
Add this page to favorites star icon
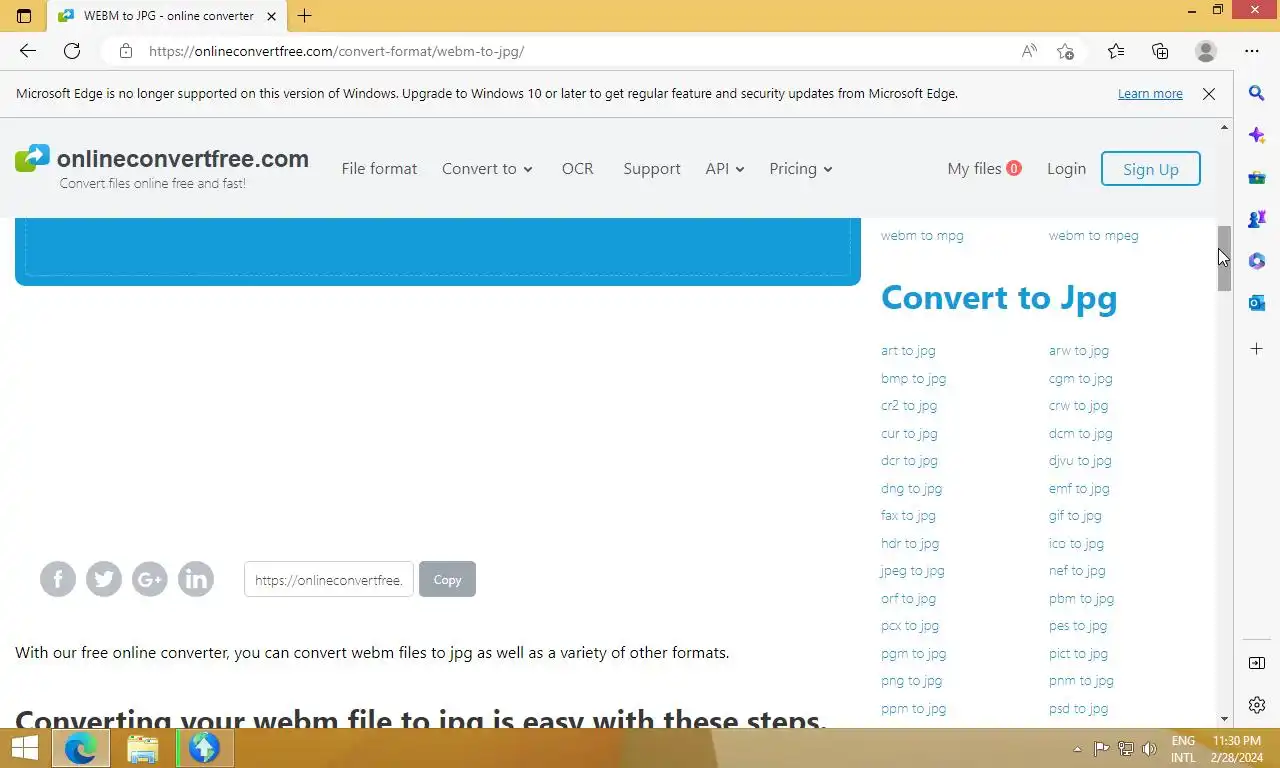(x=1066, y=51)
